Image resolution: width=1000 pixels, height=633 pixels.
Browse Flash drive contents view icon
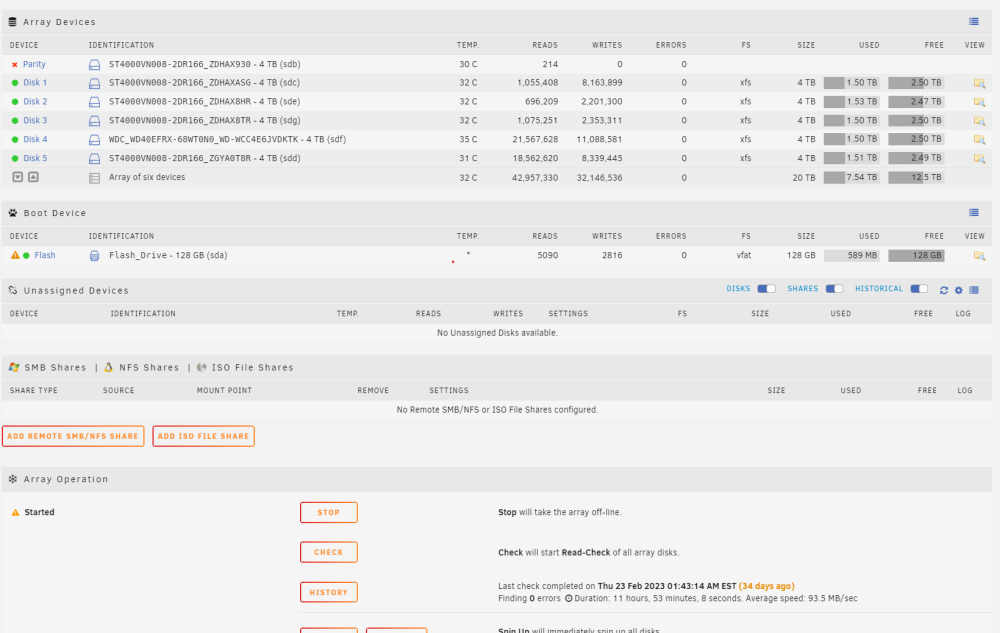tap(979, 256)
